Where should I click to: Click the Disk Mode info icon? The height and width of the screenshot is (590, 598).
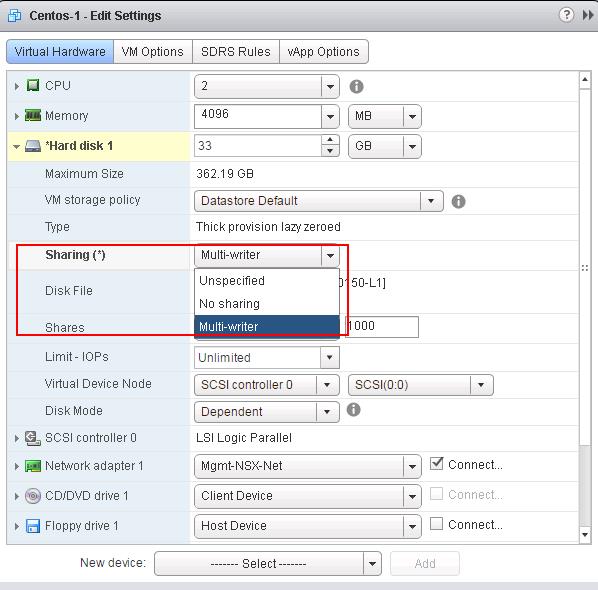click(x=353, y=410)
